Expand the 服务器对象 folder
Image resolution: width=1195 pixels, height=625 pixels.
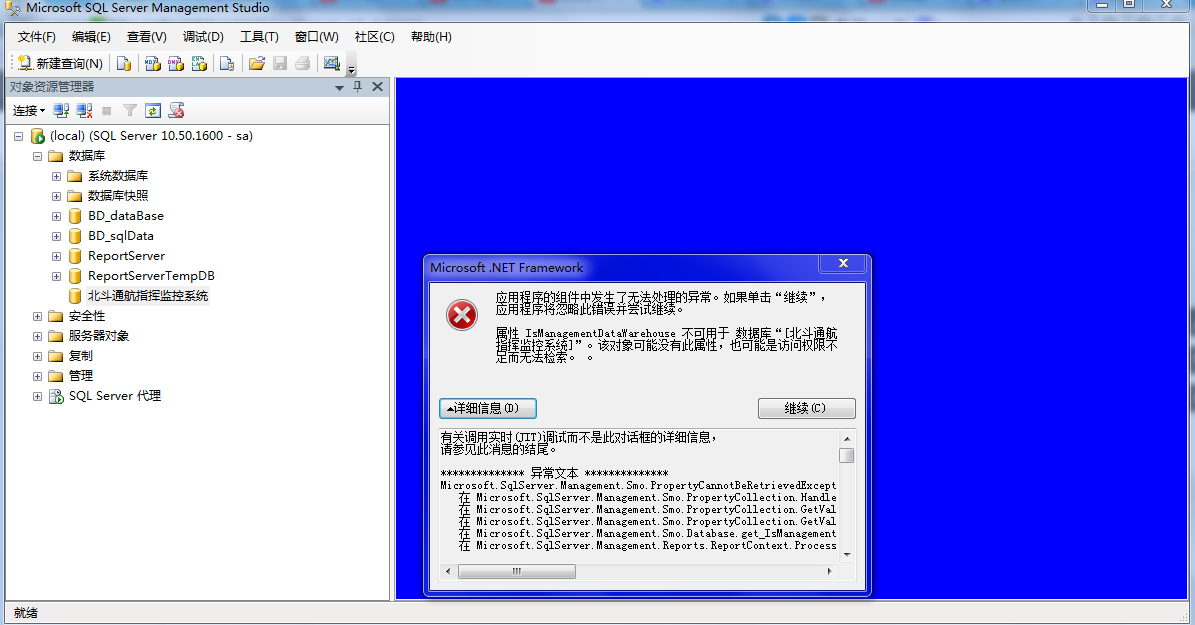pos(37,336)
